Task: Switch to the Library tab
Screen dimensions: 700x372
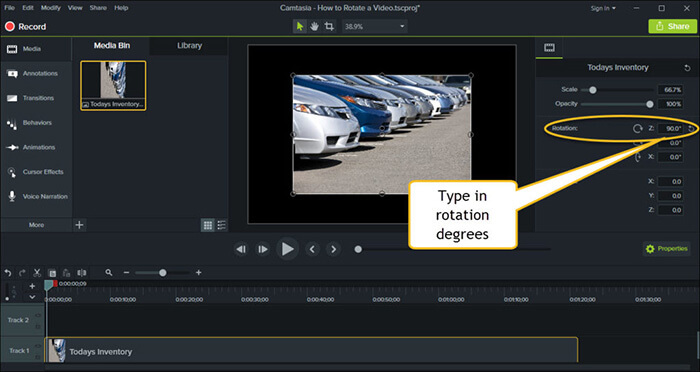Action: point(189,46)
